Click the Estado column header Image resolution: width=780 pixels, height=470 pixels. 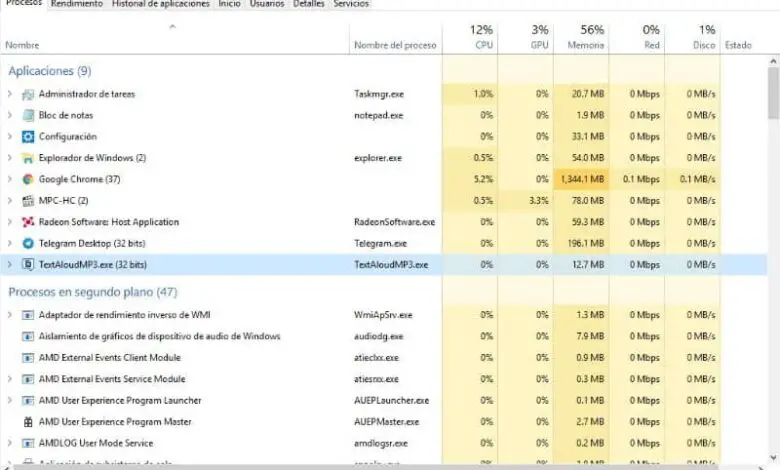pos(738,45)
